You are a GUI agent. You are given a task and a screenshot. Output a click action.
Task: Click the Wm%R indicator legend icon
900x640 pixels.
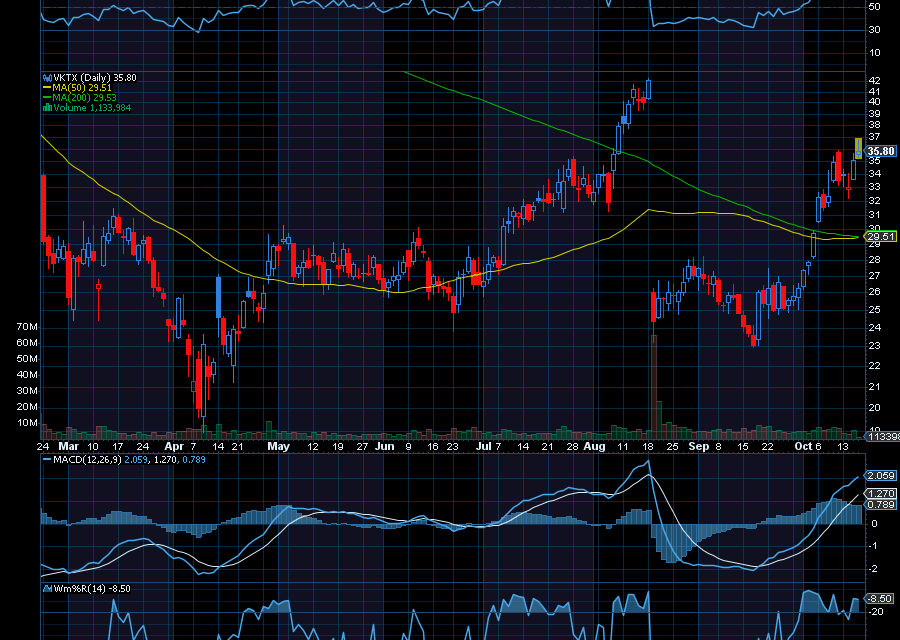point(45,589)
